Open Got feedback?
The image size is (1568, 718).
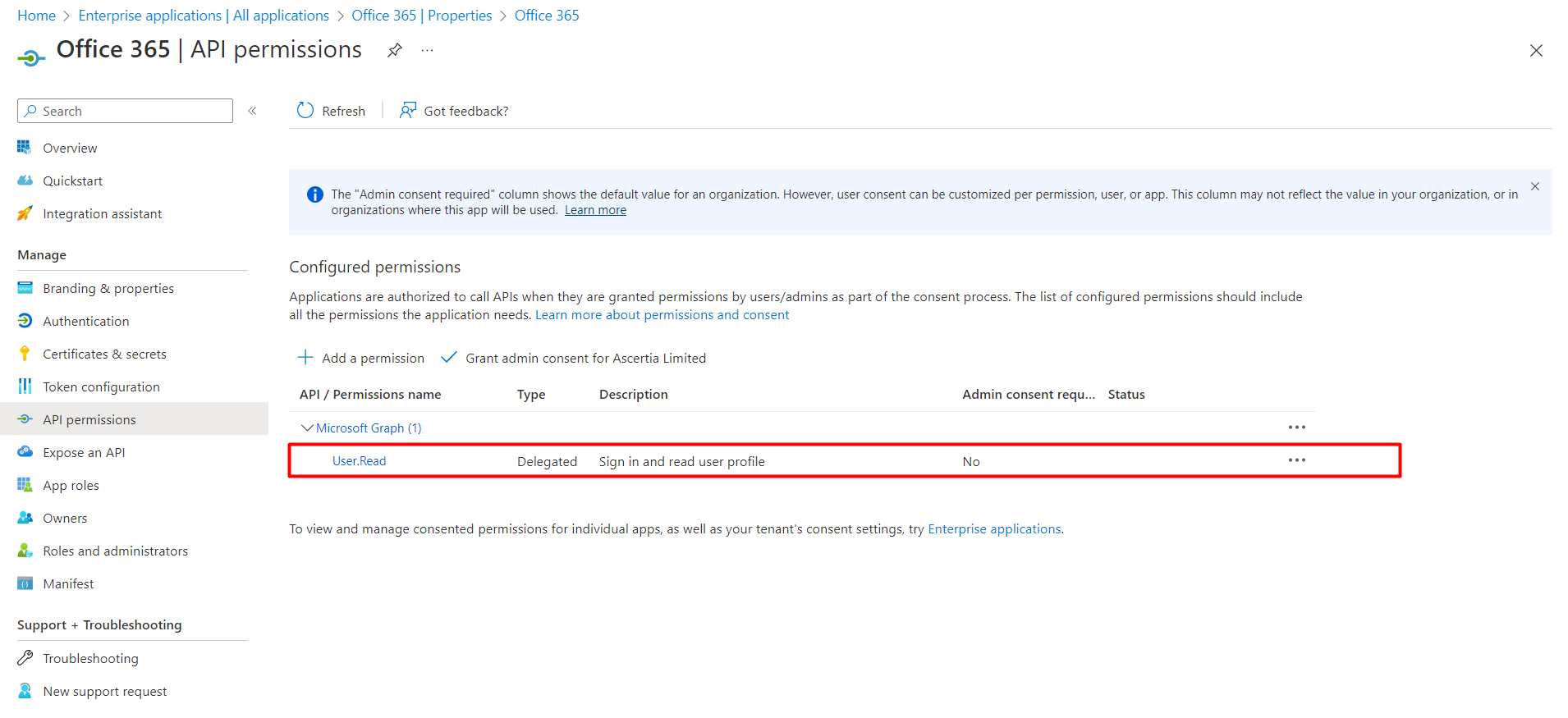tap(454, 111)
